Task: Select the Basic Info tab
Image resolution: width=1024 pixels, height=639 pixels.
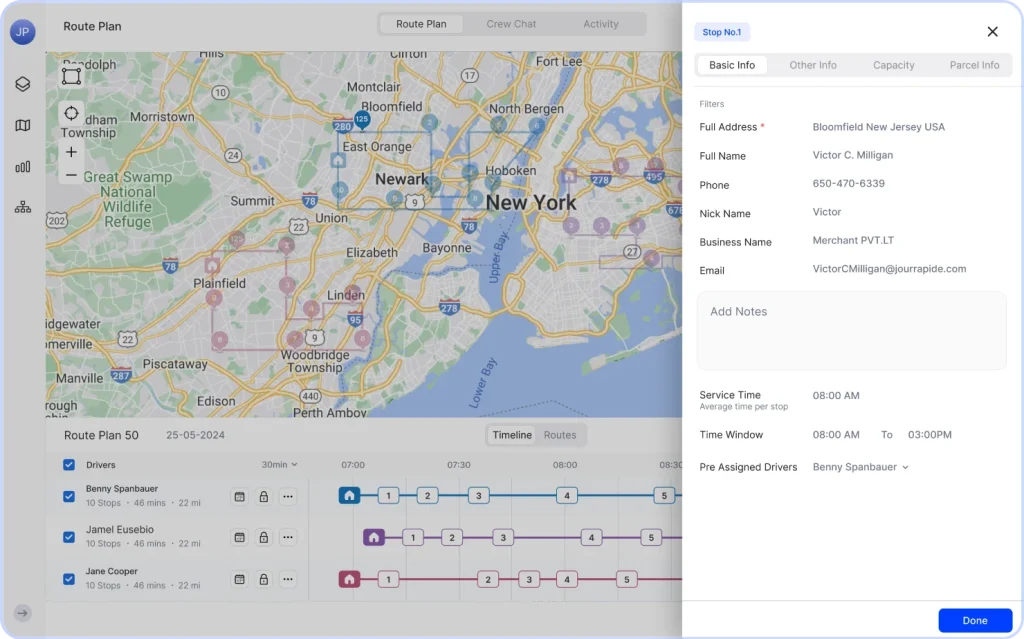Action: click(732, 65)
